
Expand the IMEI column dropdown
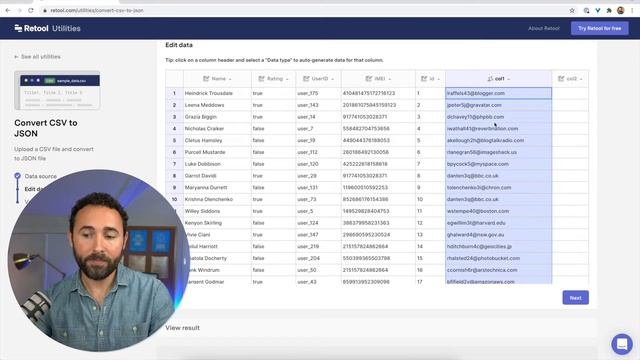coord(389,79)
